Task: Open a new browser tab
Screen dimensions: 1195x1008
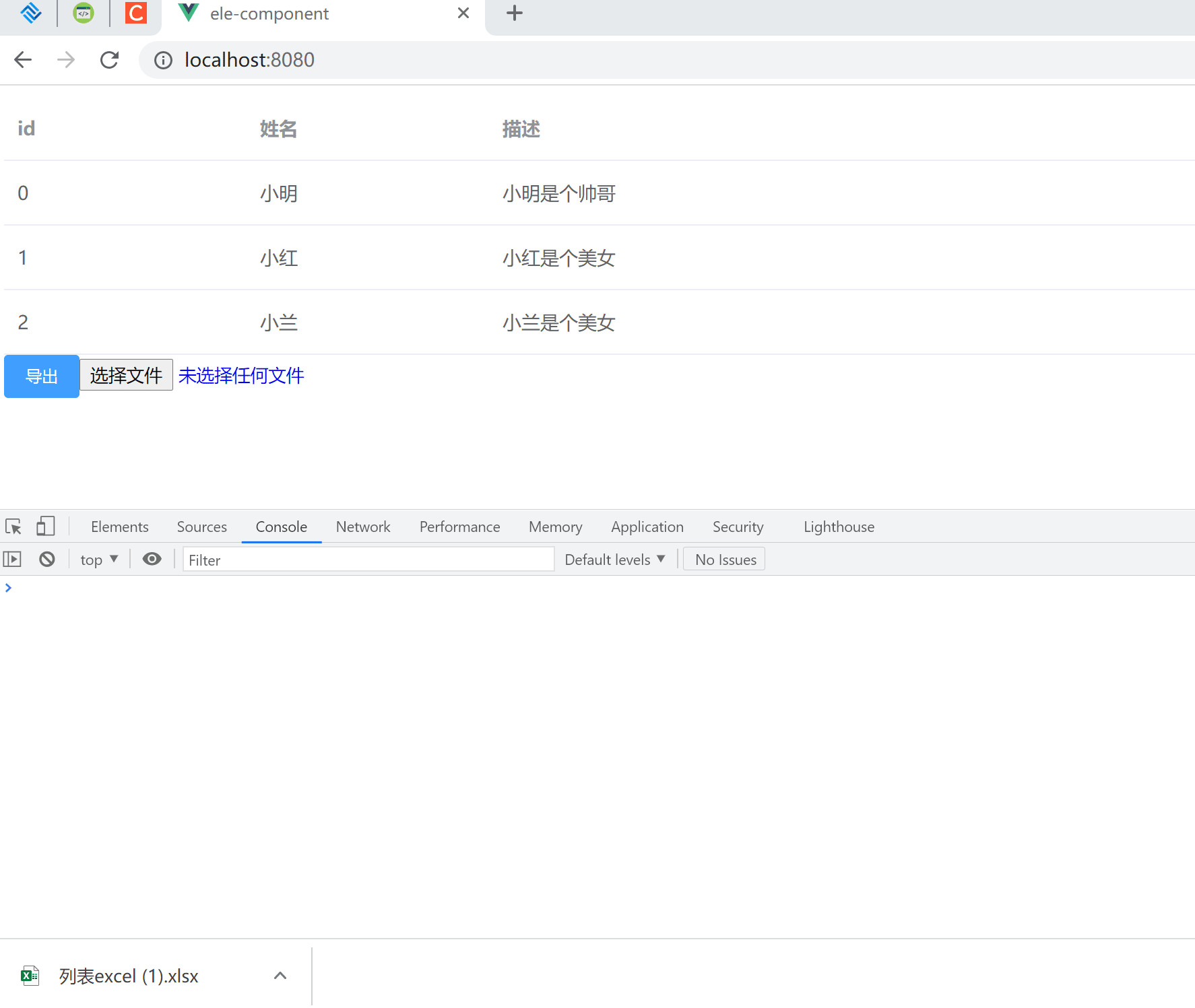Action: coord(515,13)
